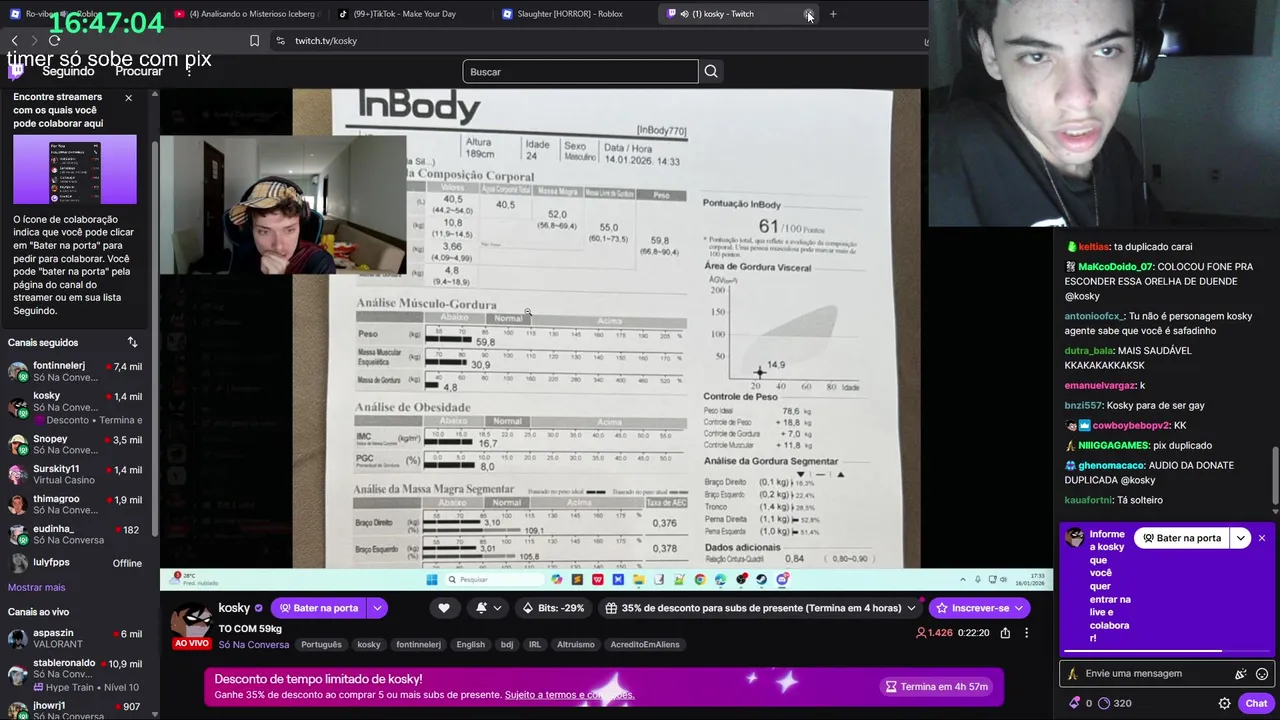Click Bater na porta in chat banner
This screenshot has width=1280, height=720.
pyautogui.click(x=1182, y=538)
